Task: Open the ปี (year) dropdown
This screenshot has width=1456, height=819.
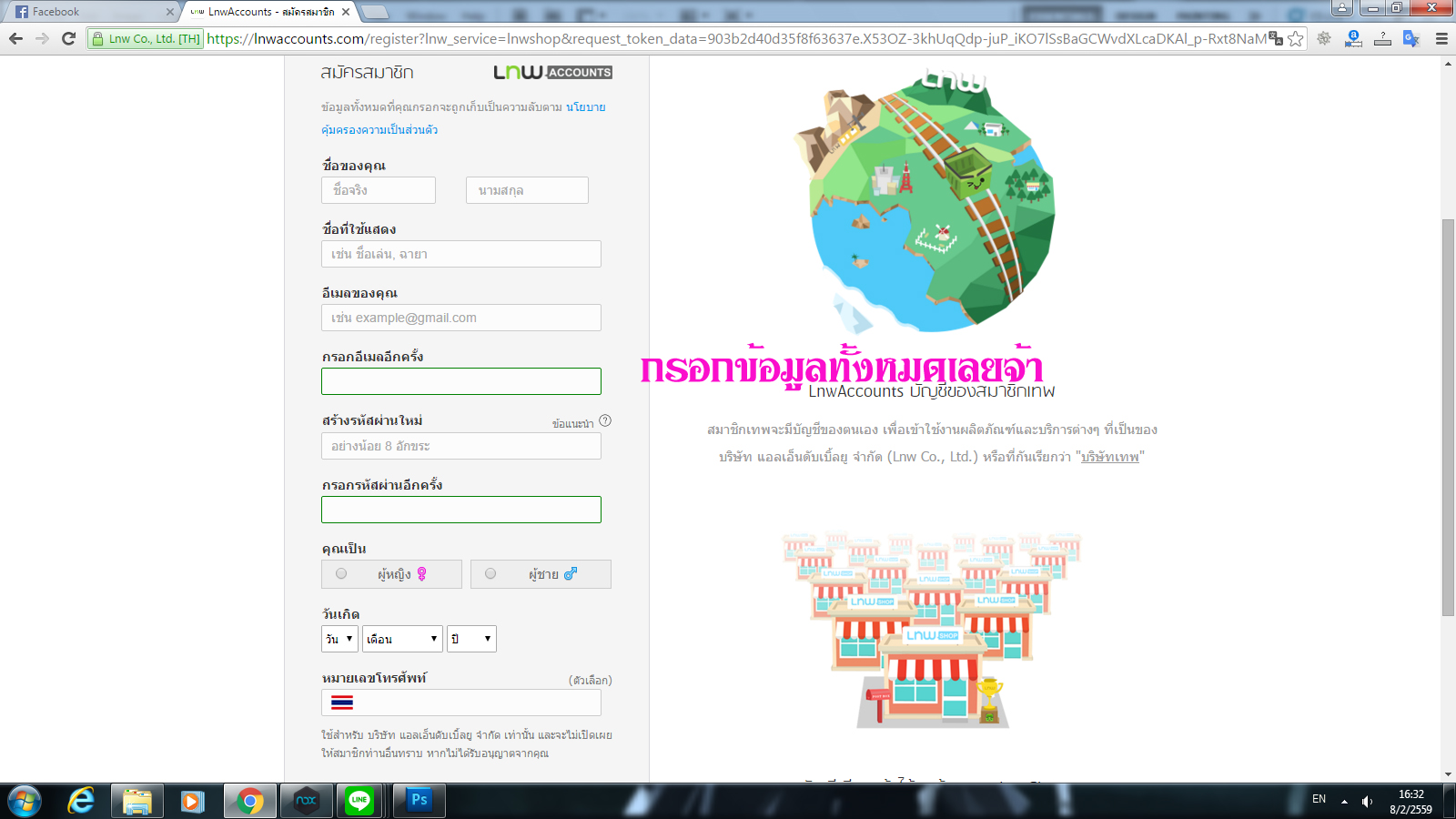Action: [x=471, y=639]
